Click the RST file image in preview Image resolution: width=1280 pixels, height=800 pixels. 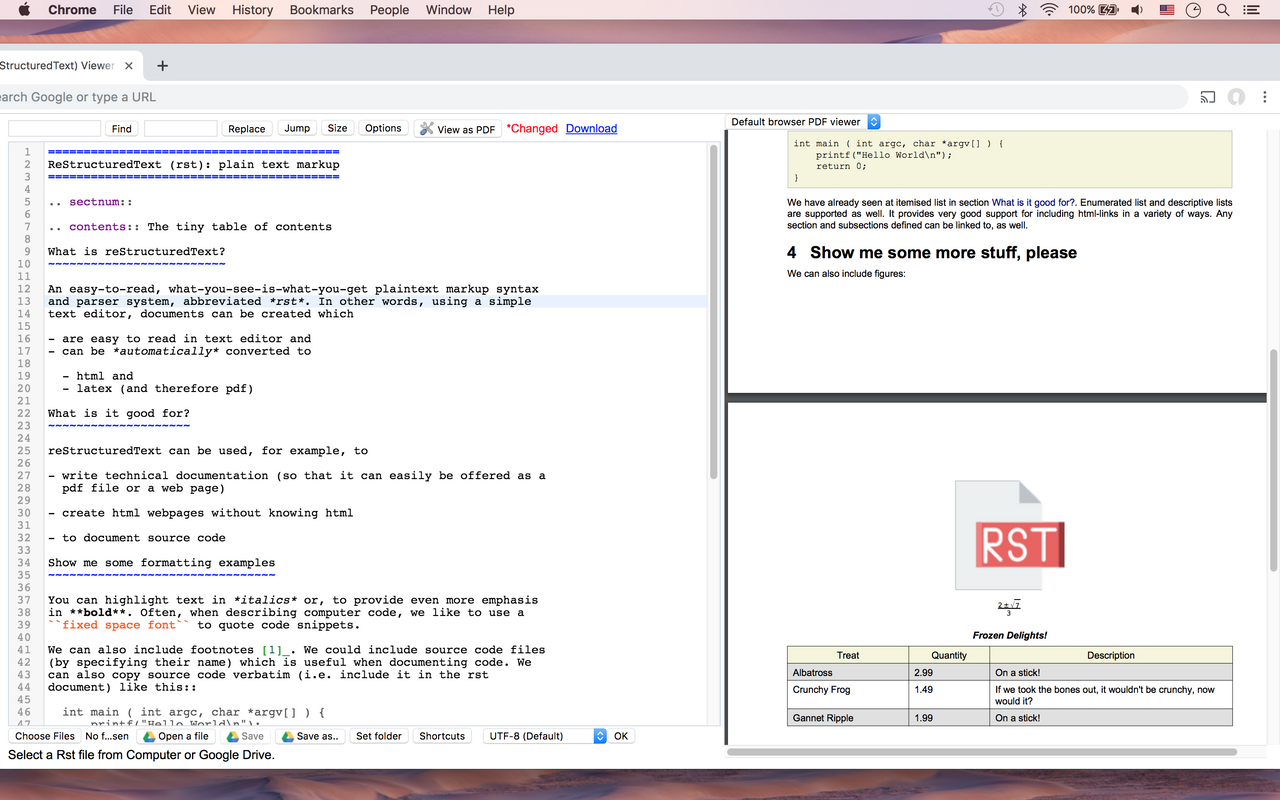tap(1009, 536)
